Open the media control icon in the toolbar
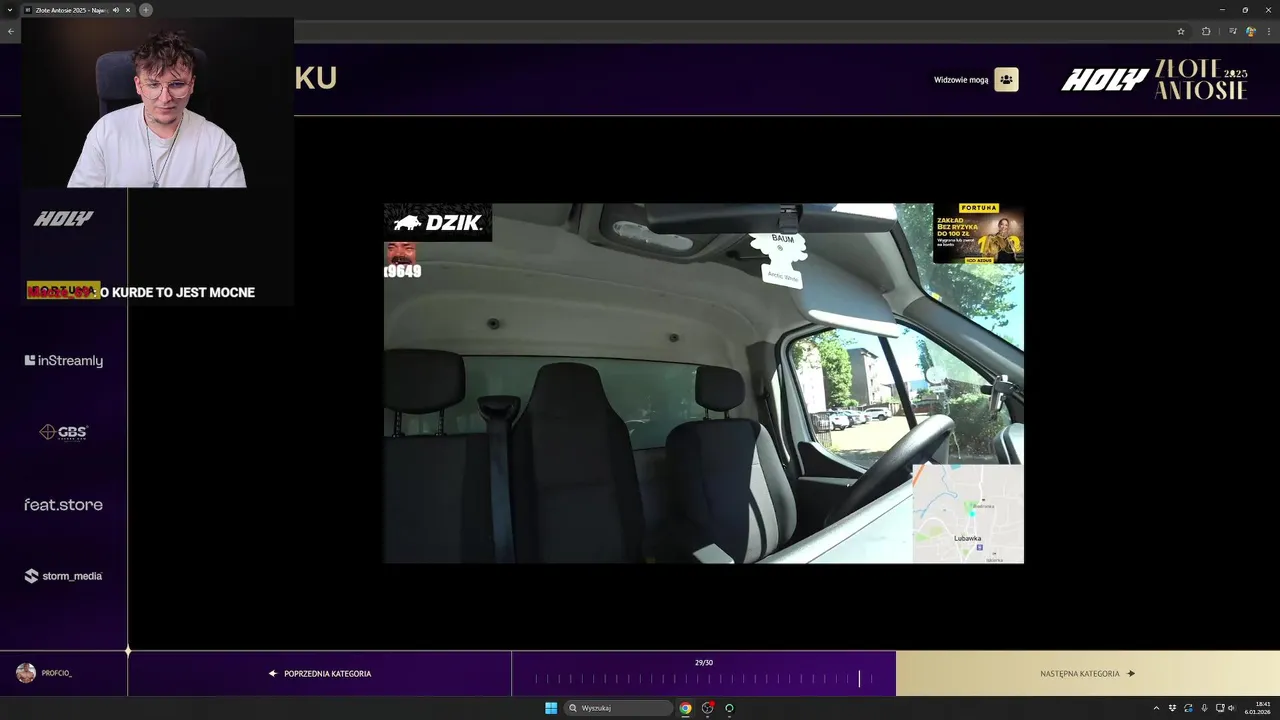This screenshot has height=720, width=1280. coord(1232,31)
